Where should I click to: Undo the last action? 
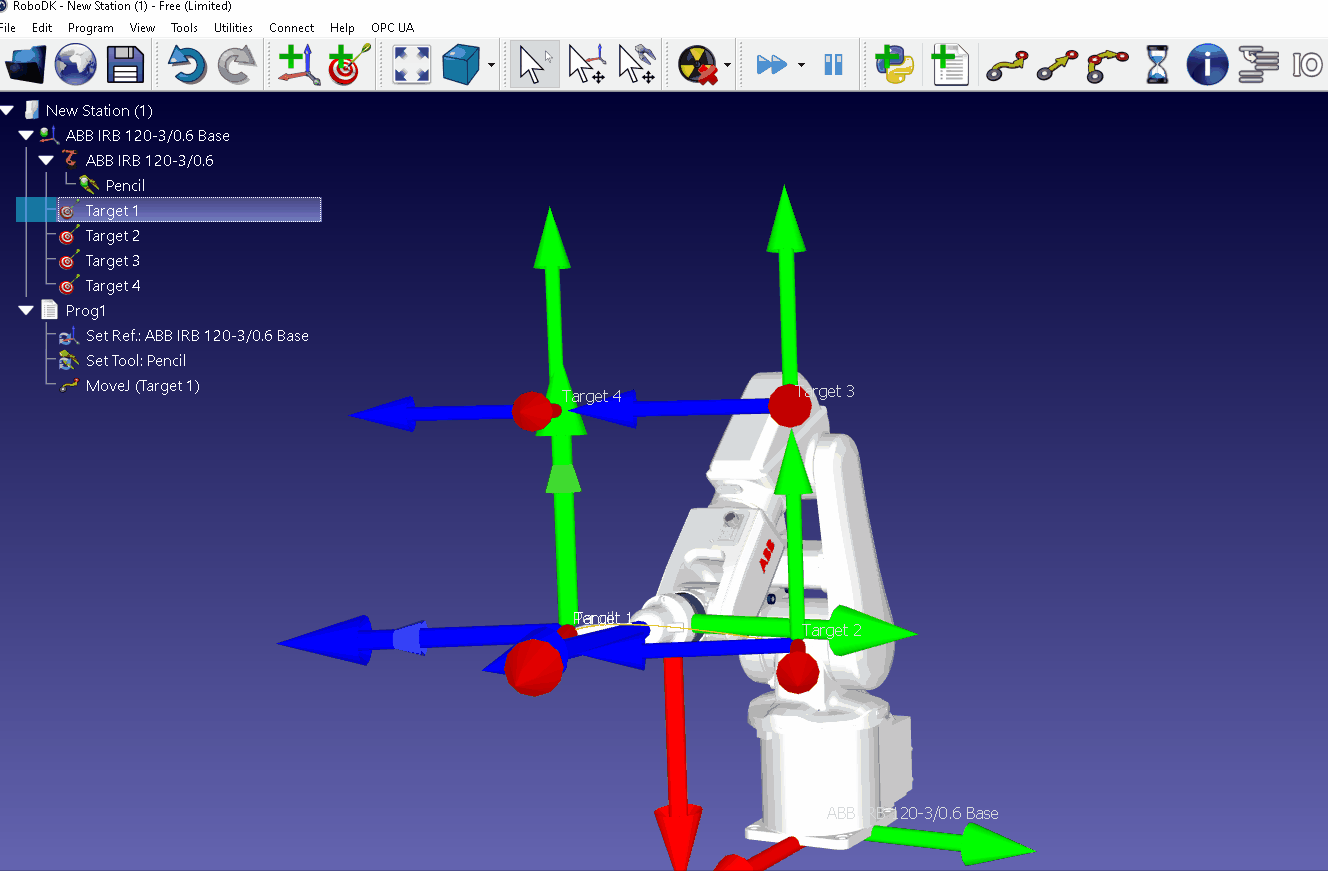click(x=186, y=65)
